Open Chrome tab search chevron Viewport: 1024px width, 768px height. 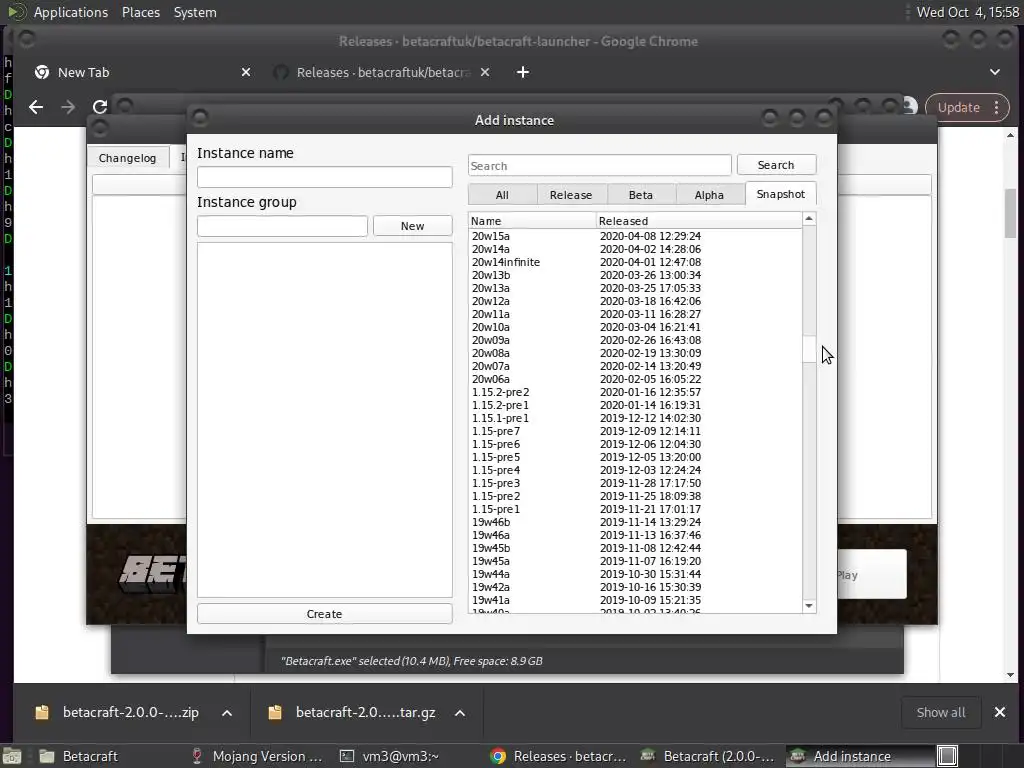995,72
